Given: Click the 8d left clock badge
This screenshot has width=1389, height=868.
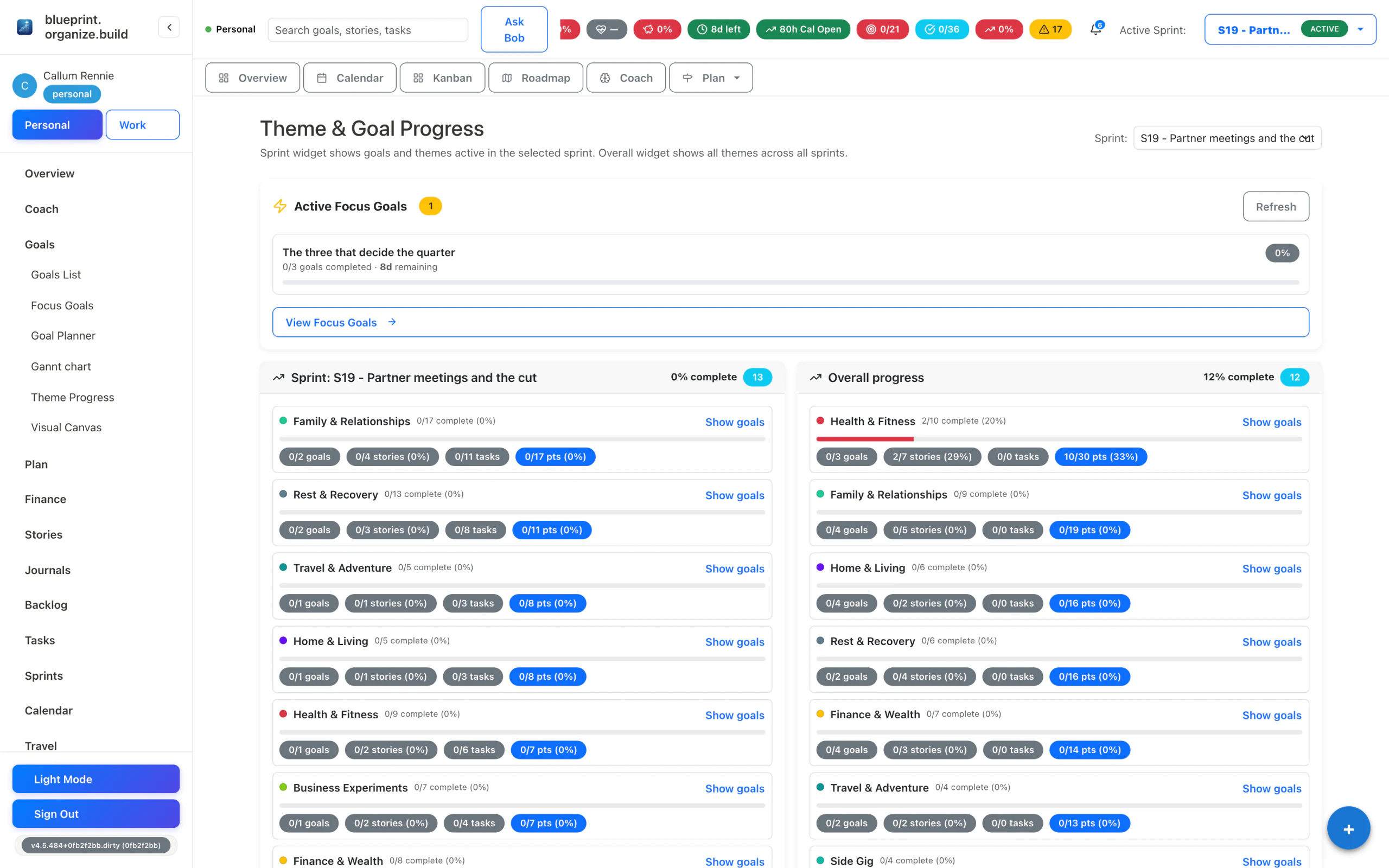Looking at the screenshot, I should pos(718,29).
